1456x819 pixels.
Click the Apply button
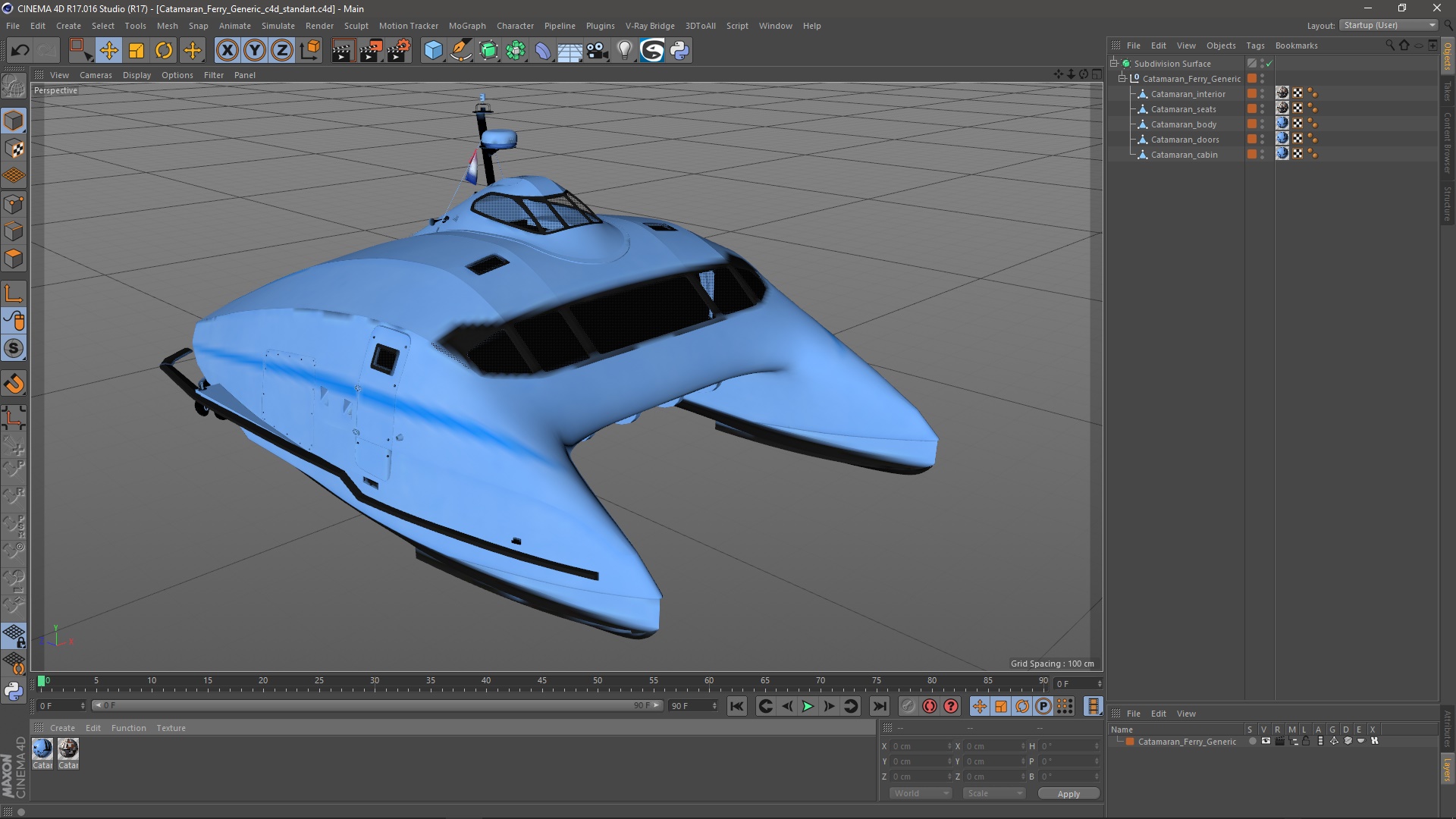[1068, 794]
